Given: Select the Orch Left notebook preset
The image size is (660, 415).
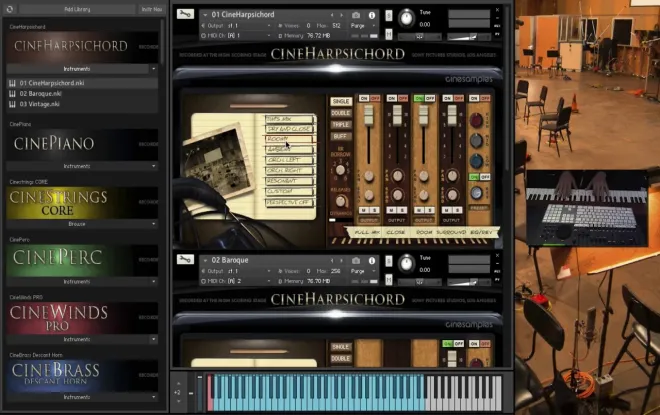Looking at the screenshot, I should point(290,160).
